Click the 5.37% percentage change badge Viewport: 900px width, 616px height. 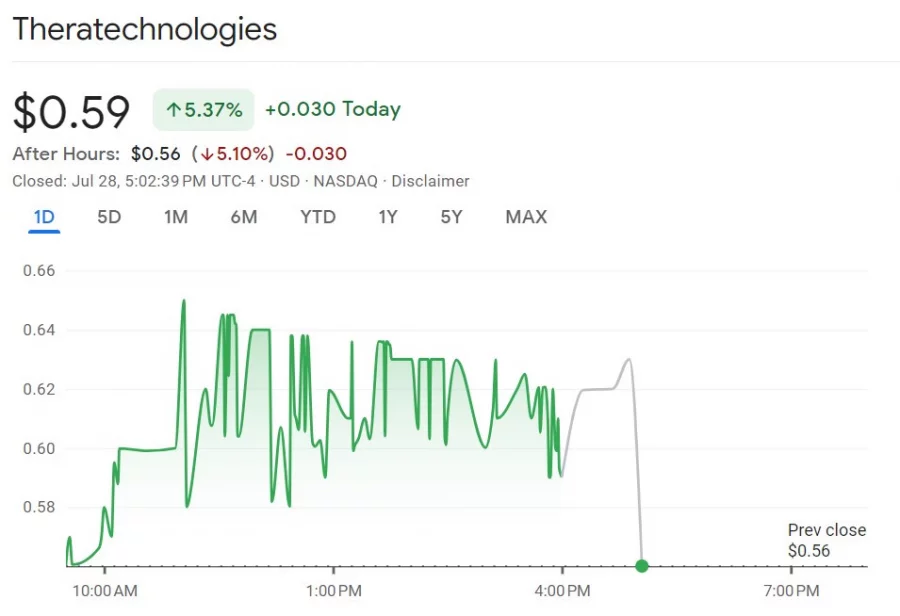203,110
